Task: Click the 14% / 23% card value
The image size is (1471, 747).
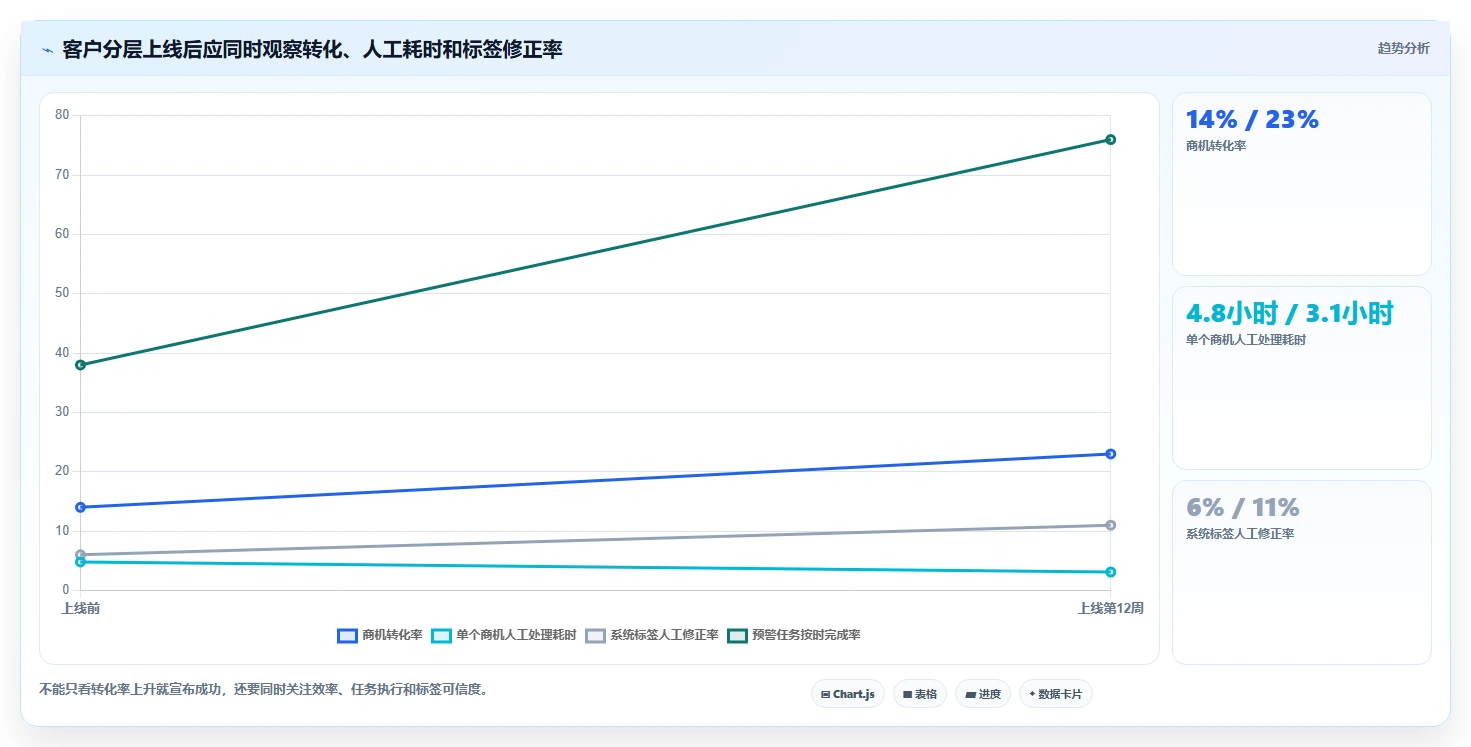Action: click(1252, 120)
